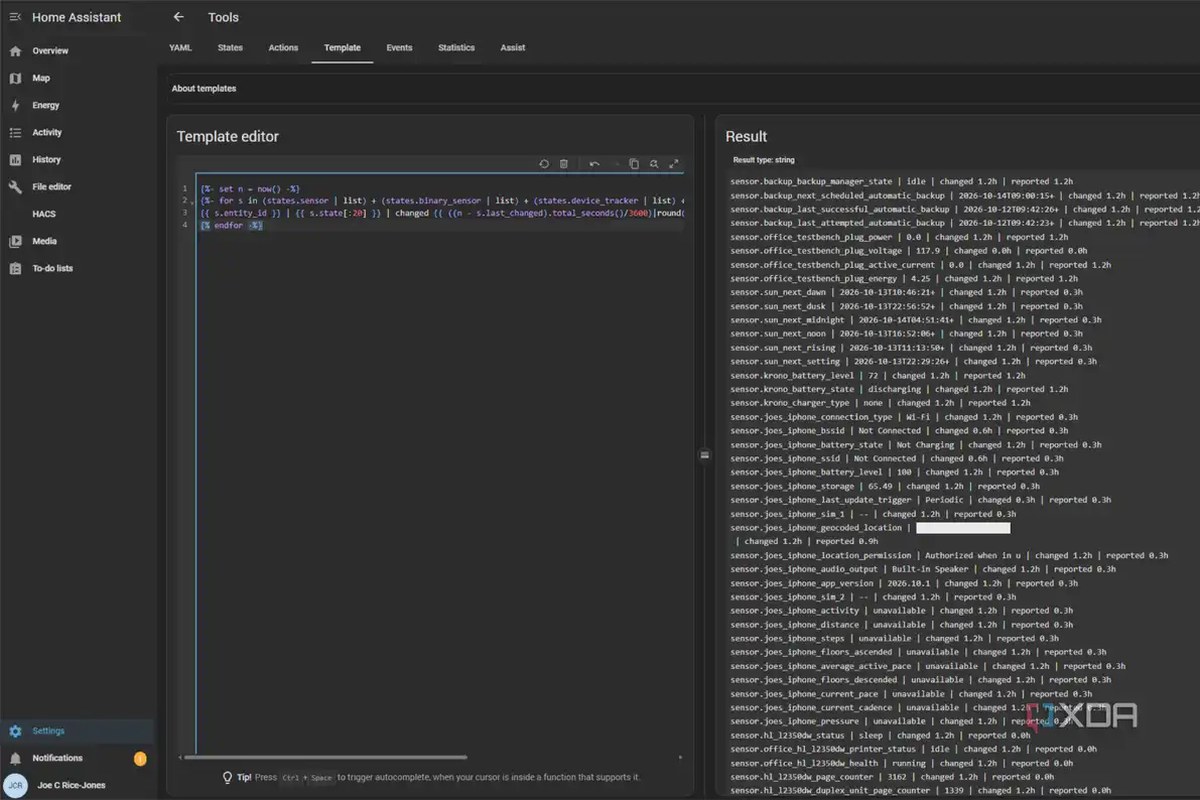Open To-do lists

78,268
